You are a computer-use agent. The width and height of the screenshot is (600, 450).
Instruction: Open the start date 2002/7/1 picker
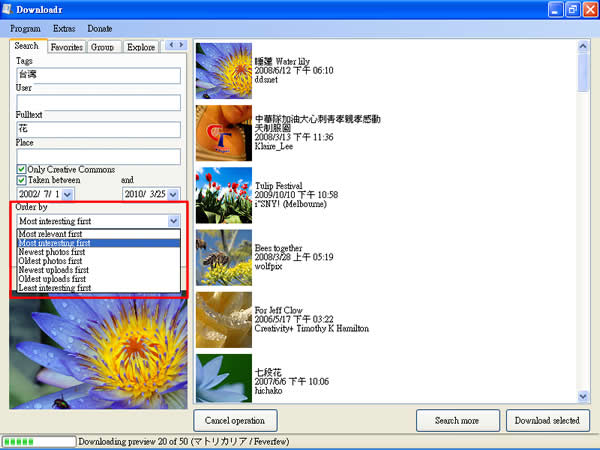point(67,194)
